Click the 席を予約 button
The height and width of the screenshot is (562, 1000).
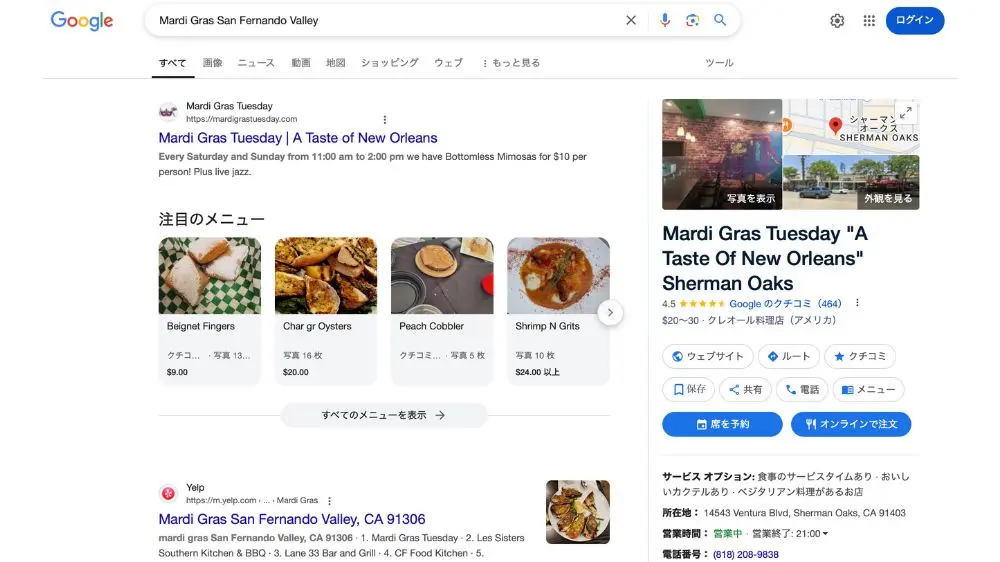coord(722,424)
